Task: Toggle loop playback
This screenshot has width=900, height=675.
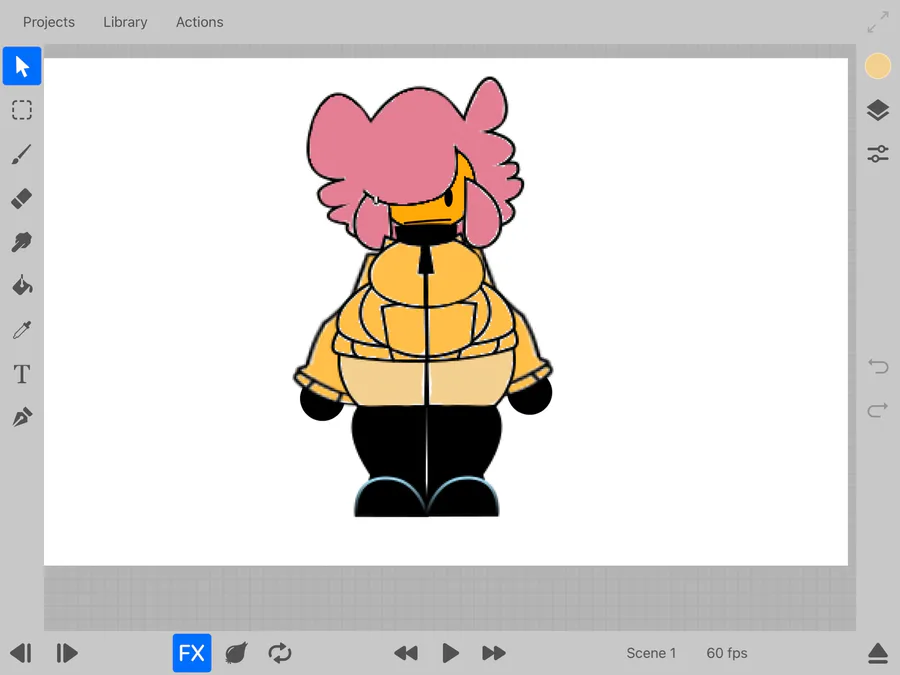Action: [280, 653]
